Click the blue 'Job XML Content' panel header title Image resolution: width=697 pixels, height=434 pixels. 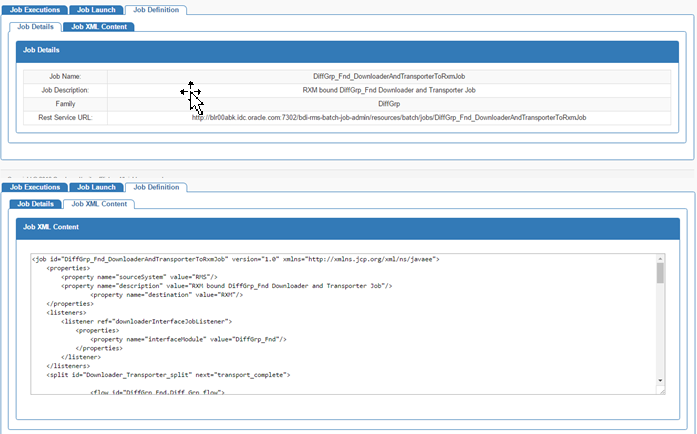51,227
